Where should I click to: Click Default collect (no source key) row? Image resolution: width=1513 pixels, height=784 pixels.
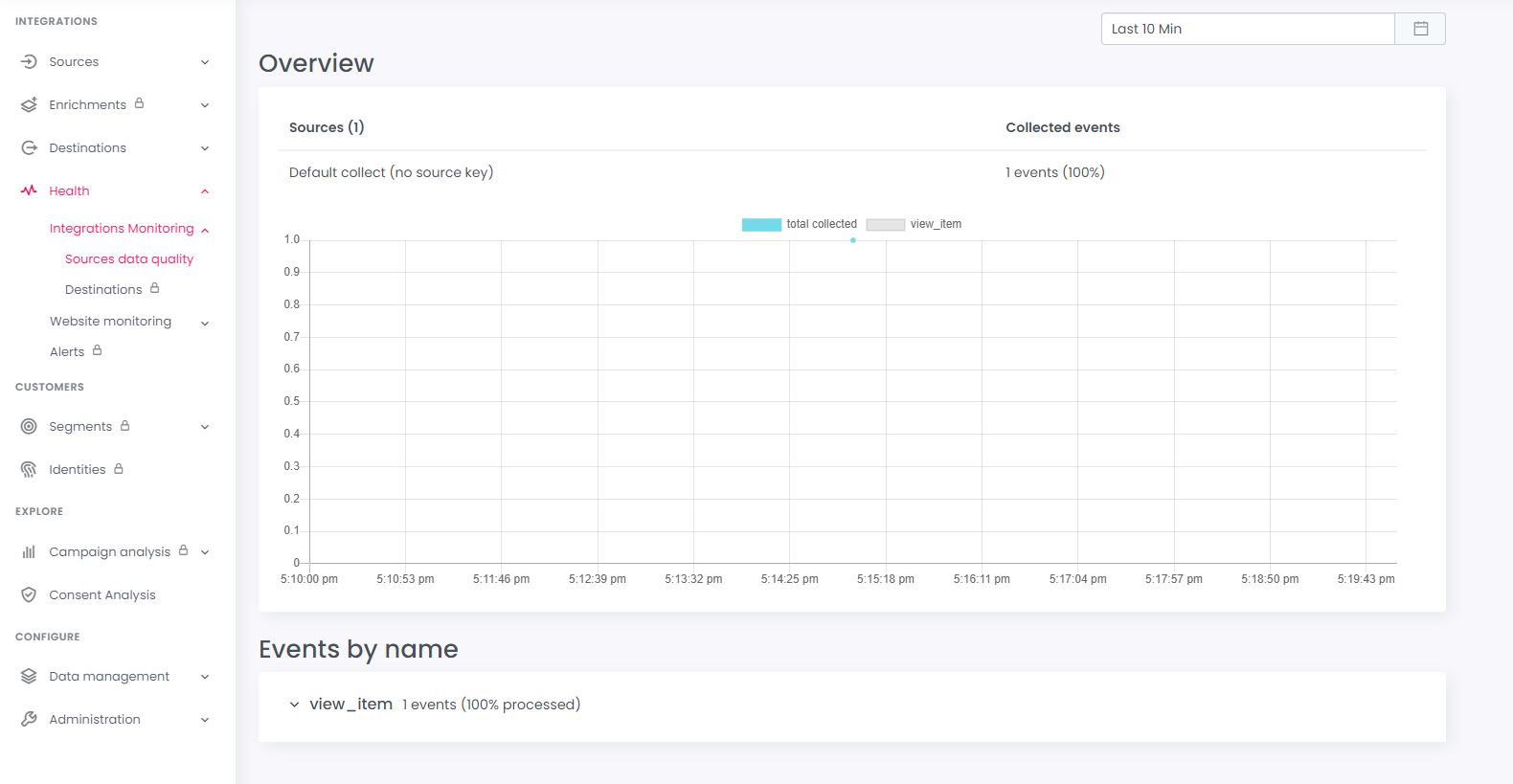point(852,172)
